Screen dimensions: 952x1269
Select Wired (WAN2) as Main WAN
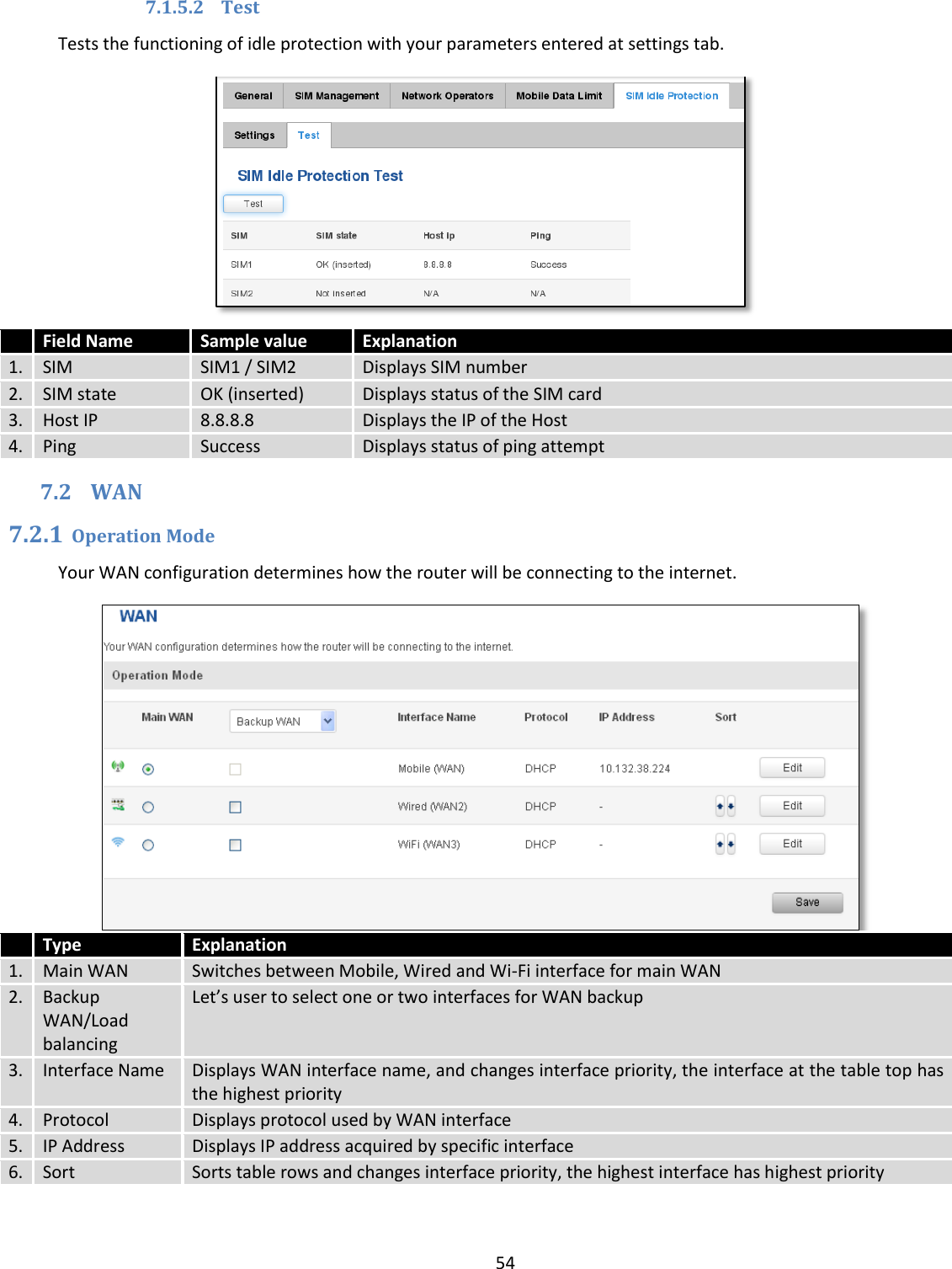pyautogui.click(x=146, y=805)
